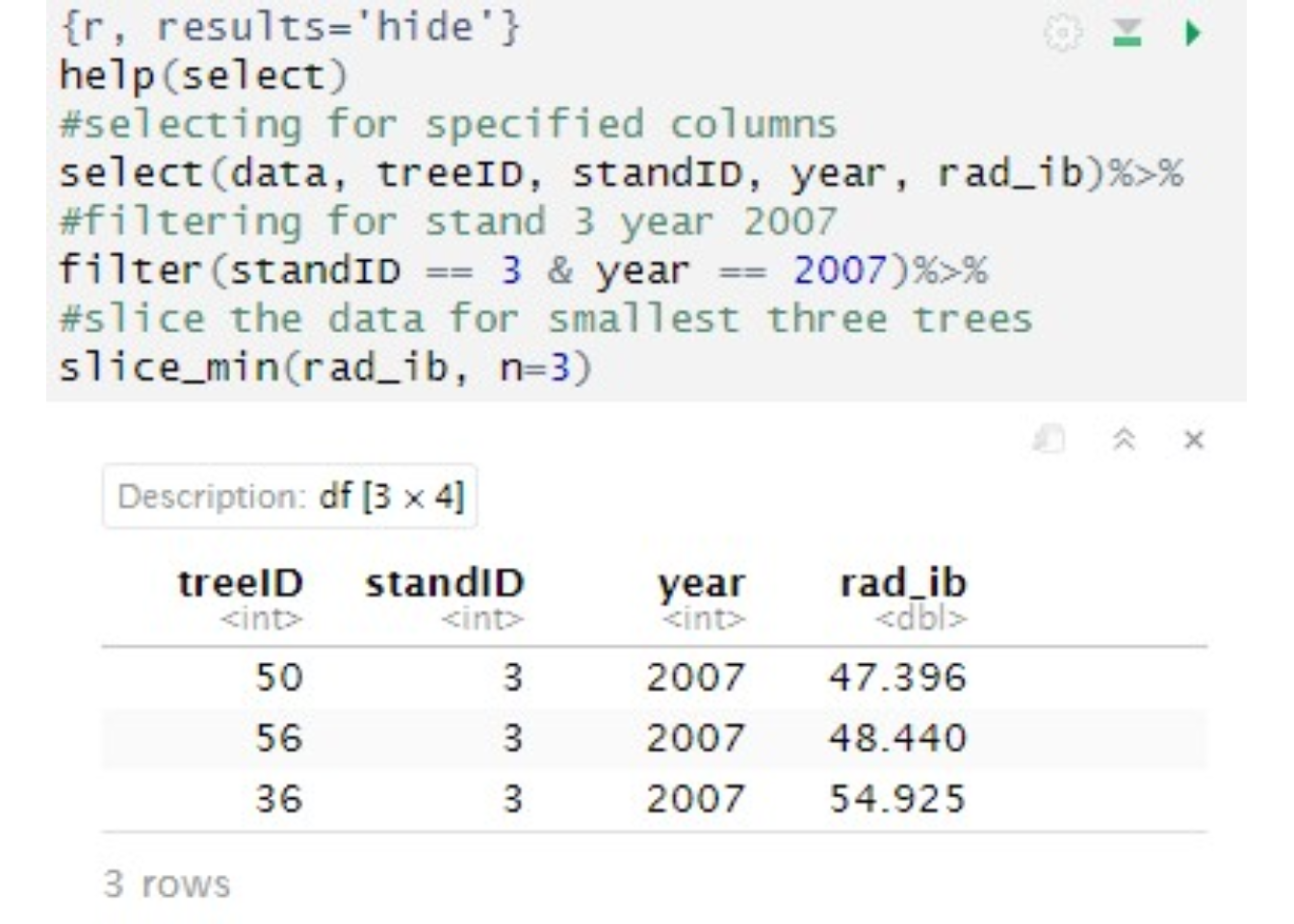The width and height of the screenshot is (1294, 924).
Task: Run all chunks above this one
Action: [1126, 34]
